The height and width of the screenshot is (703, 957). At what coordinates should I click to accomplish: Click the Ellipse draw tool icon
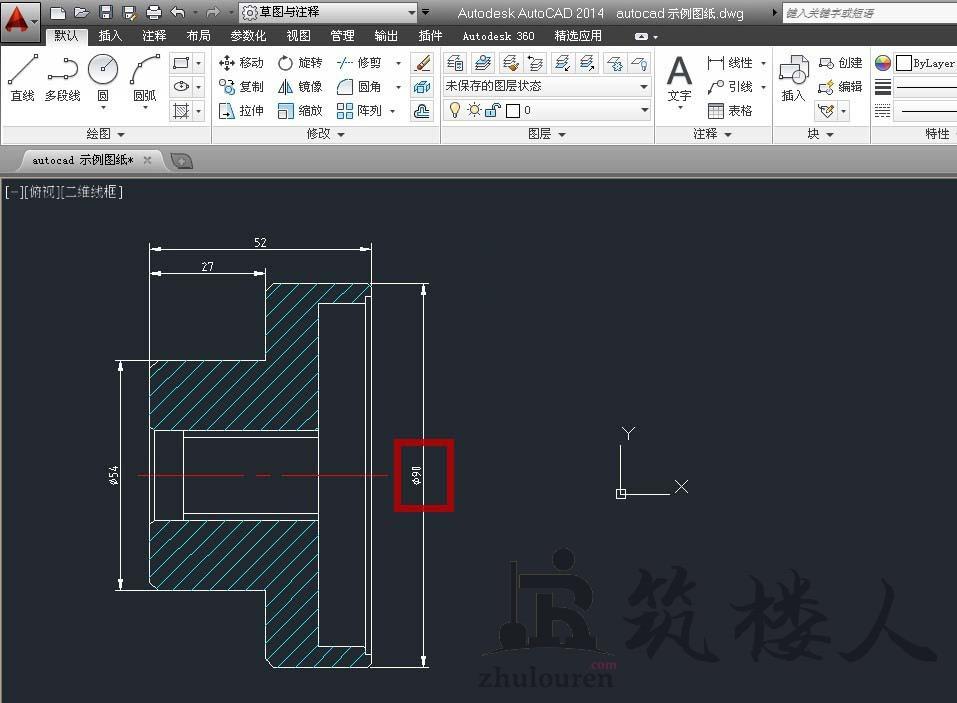(x=181, y=87)
